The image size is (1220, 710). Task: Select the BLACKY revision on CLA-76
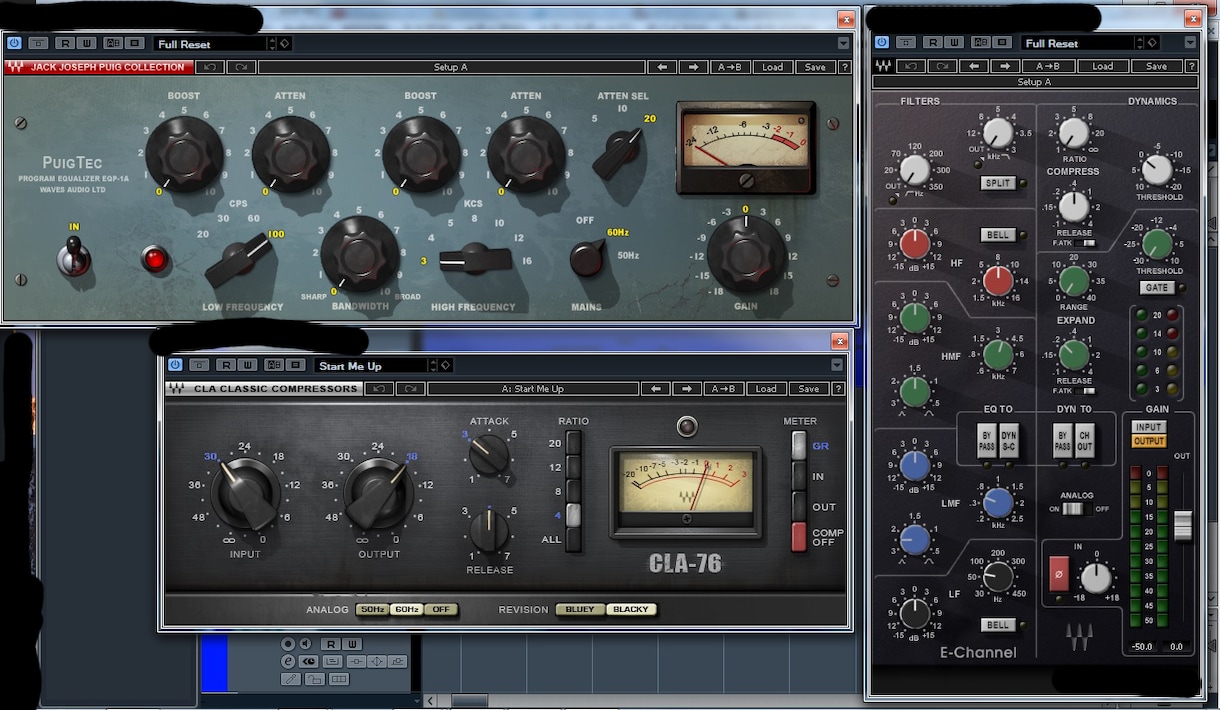tap(631, 609)
